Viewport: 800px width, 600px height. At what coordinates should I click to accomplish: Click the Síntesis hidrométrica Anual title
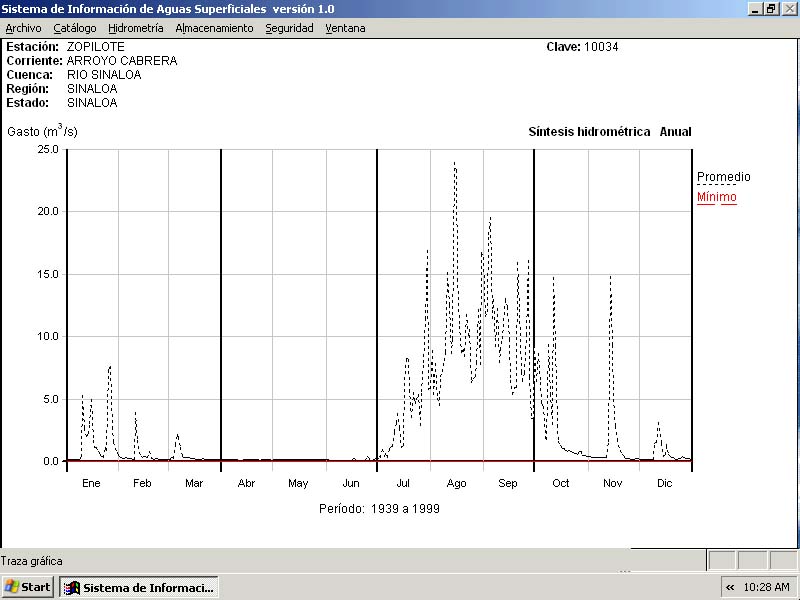[x=609, y=132]
